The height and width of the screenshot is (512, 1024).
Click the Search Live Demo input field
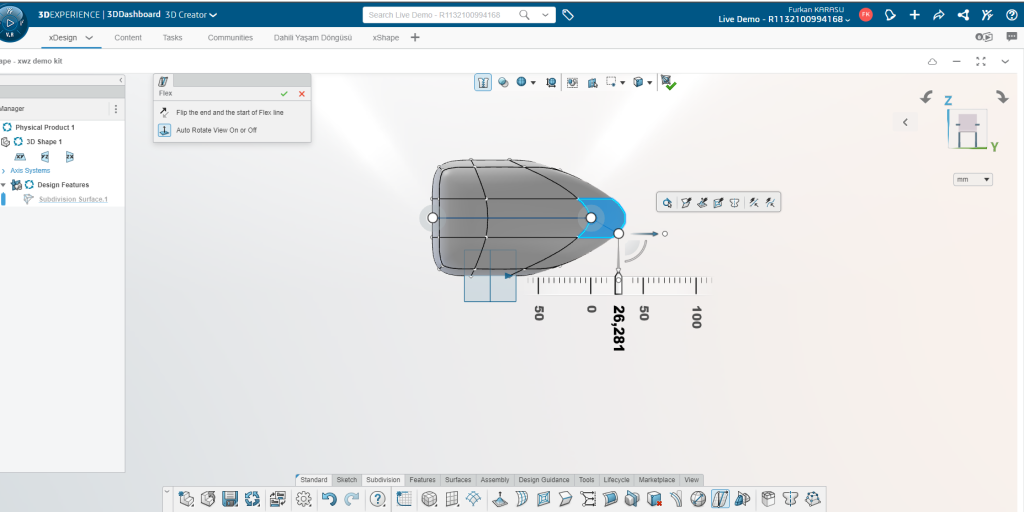(450, 15)
